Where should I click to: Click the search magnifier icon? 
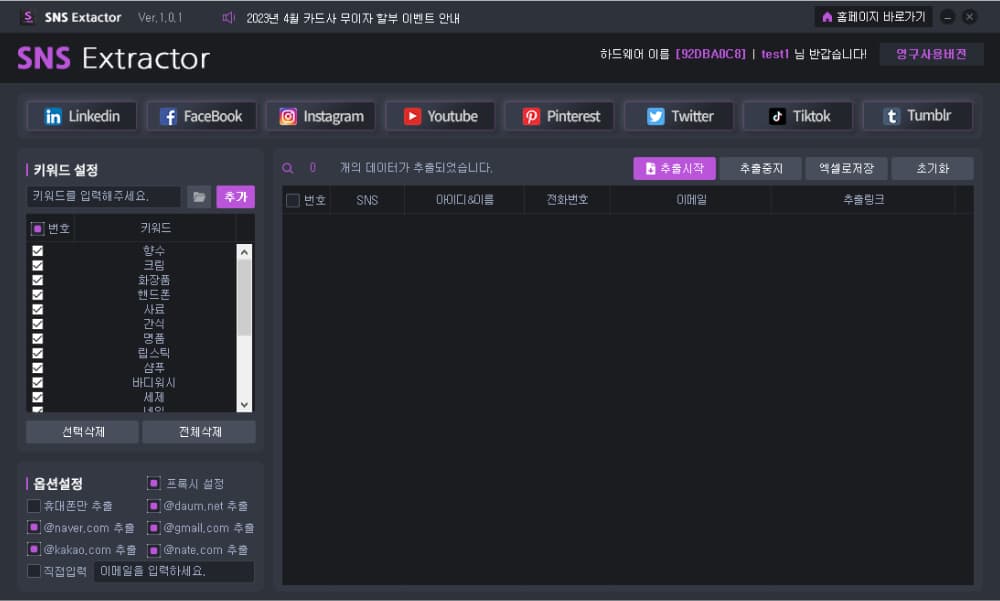pyautogui.click(x=288, y=168)
